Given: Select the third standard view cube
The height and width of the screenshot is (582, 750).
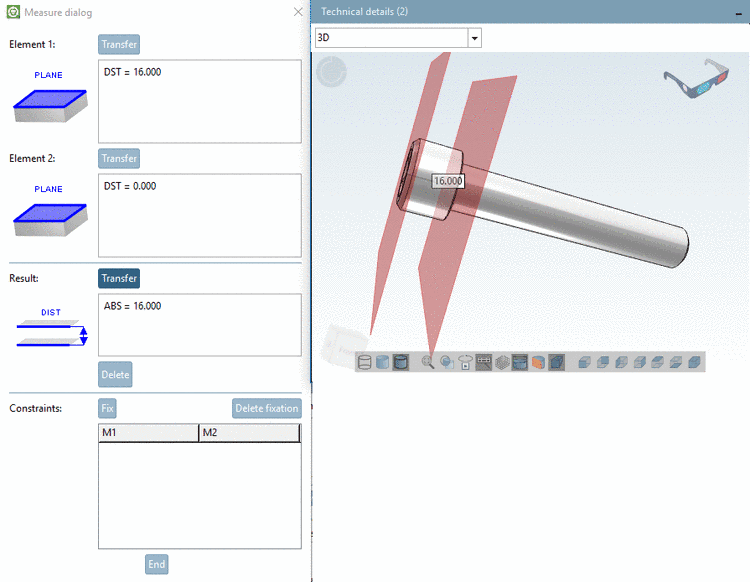Looking at the screenshot, I should [621, 362].
